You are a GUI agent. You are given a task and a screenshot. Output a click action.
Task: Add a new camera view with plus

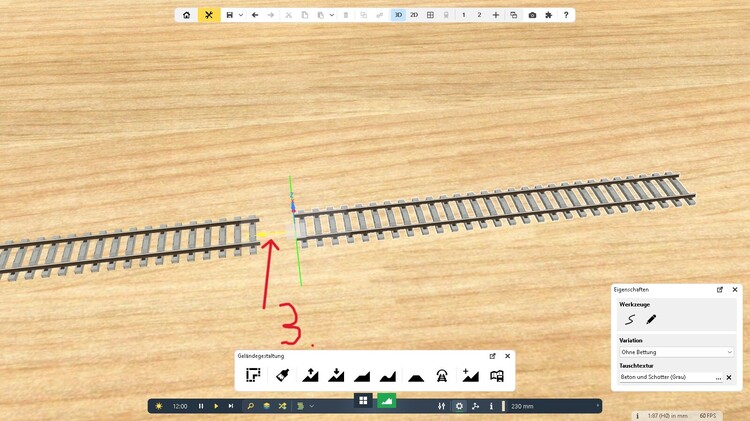[x=496, y=15]
